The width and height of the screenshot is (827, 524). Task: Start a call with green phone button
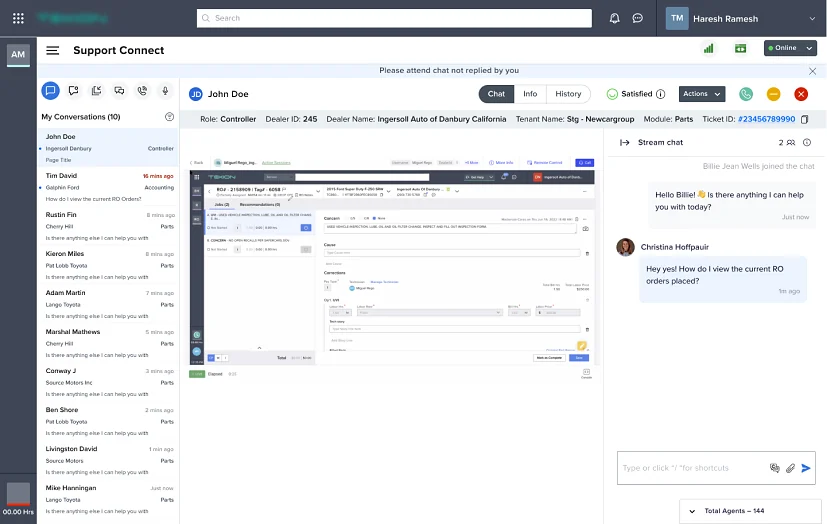(x=746, y=94)
